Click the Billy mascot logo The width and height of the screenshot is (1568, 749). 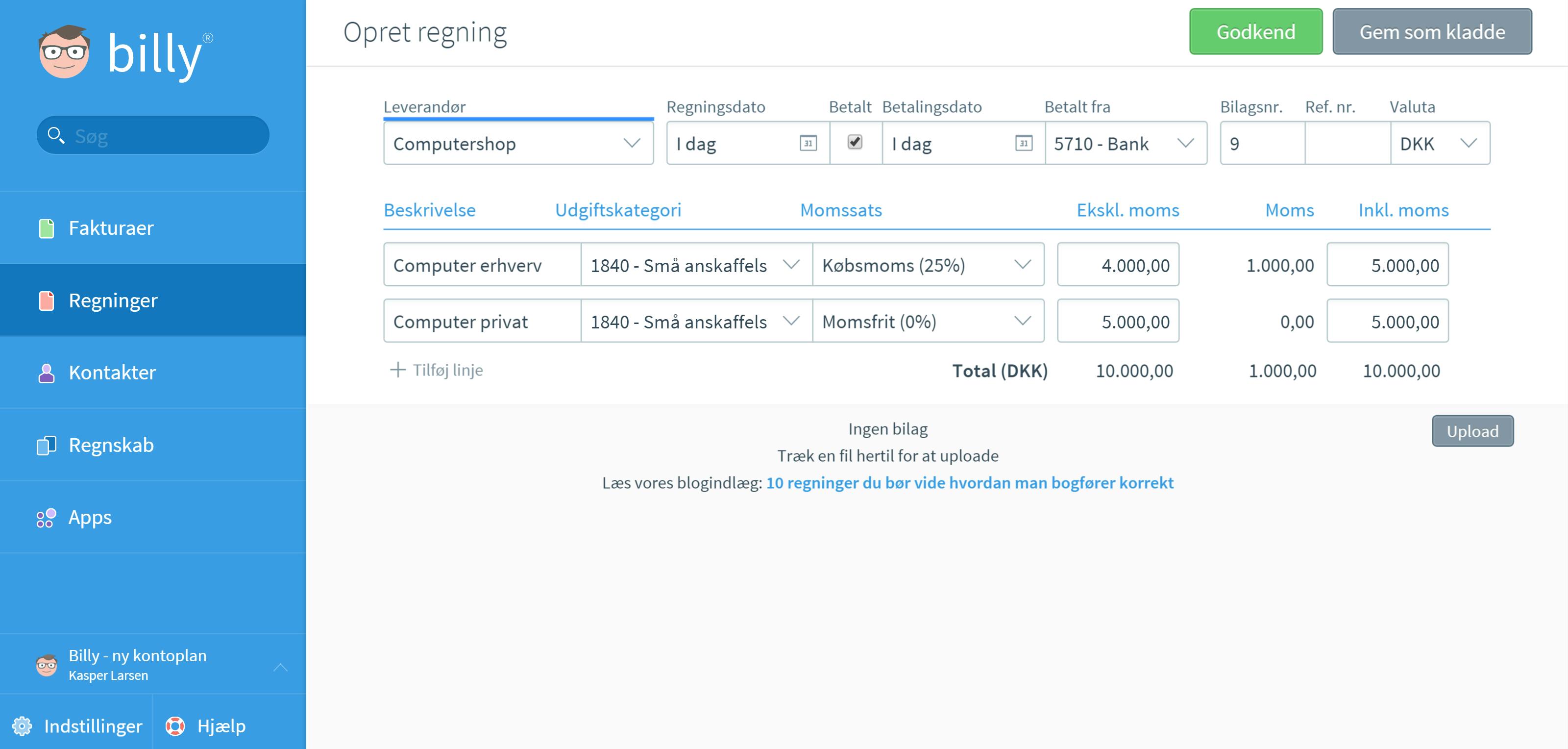pyautogui.click(x=64, y=52)
